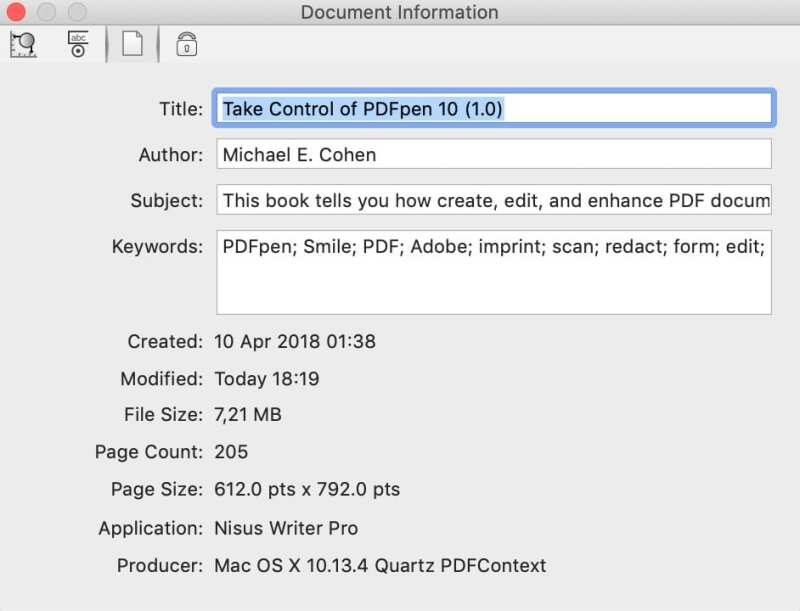Close the Document Information window
The image size is (800, 611).
[x=15, y=13]
